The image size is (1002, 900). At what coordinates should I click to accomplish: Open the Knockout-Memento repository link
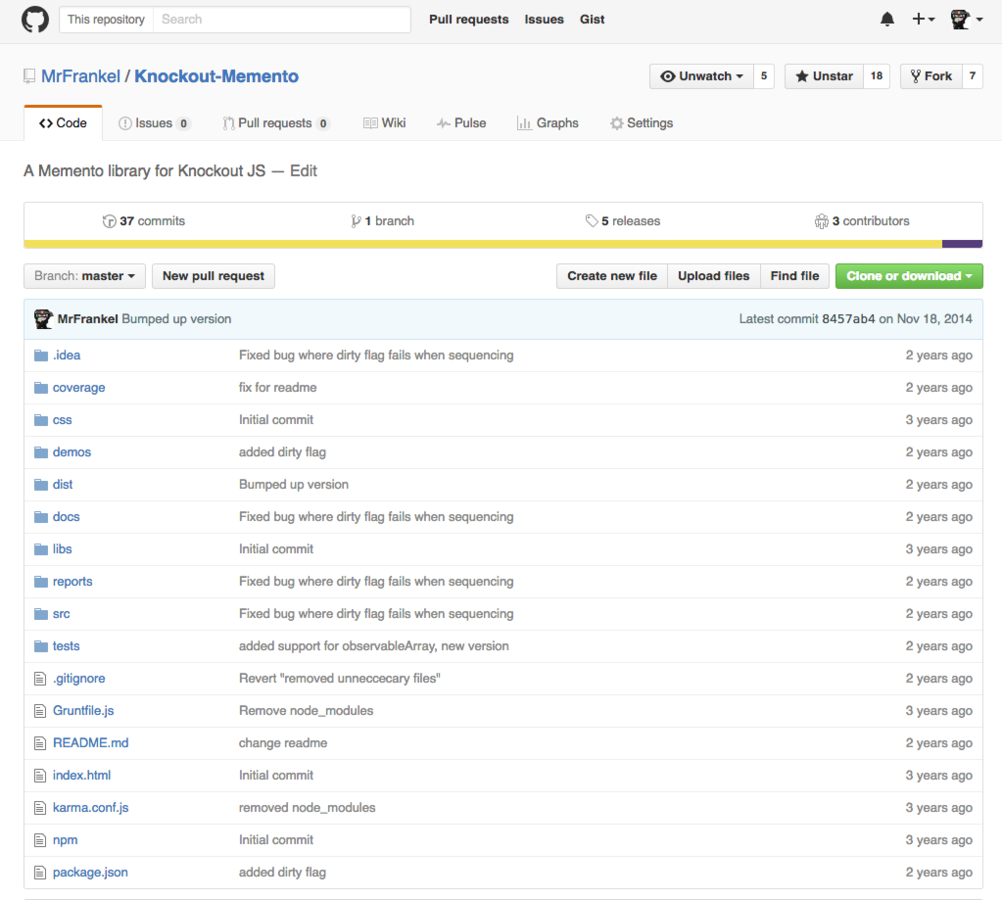click(216, 76)
